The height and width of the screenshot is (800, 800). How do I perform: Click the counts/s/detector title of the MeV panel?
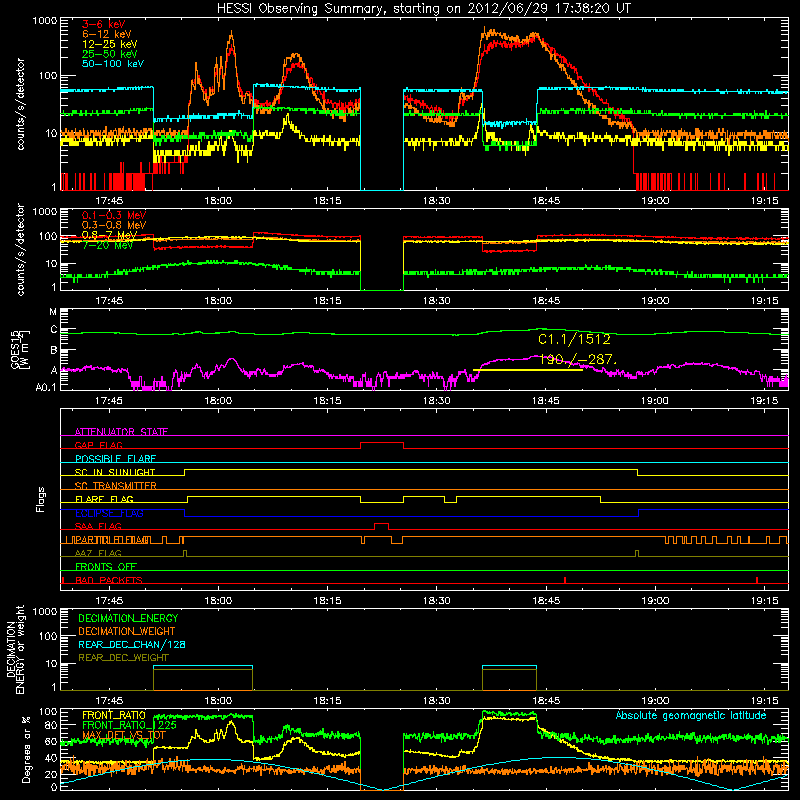coord(20,249)
